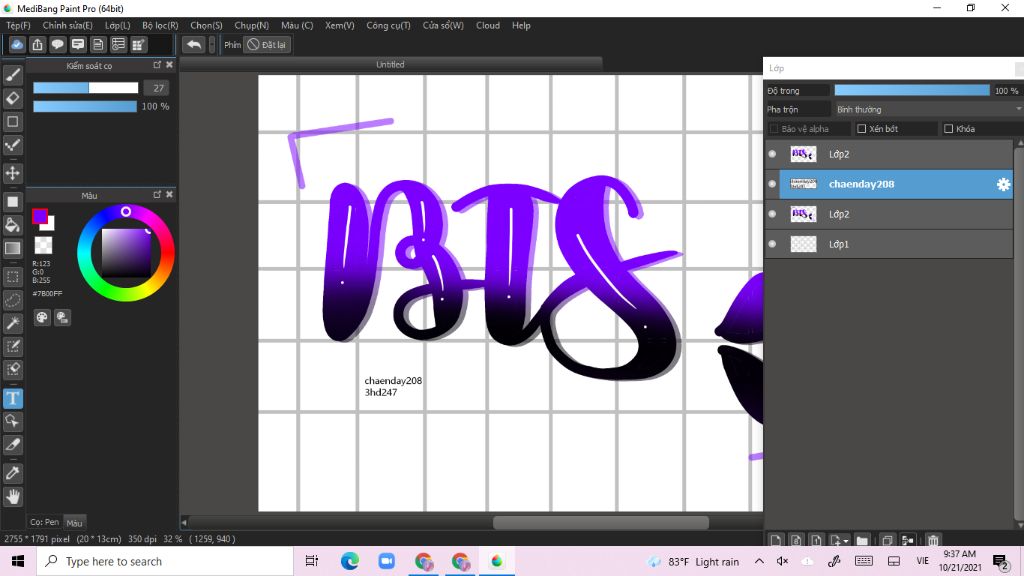Viewport: 1024px width, 576px height.
Task: Enable the Khóa lock checkbox
Action: pyautogui.click(x=948, y=129)
